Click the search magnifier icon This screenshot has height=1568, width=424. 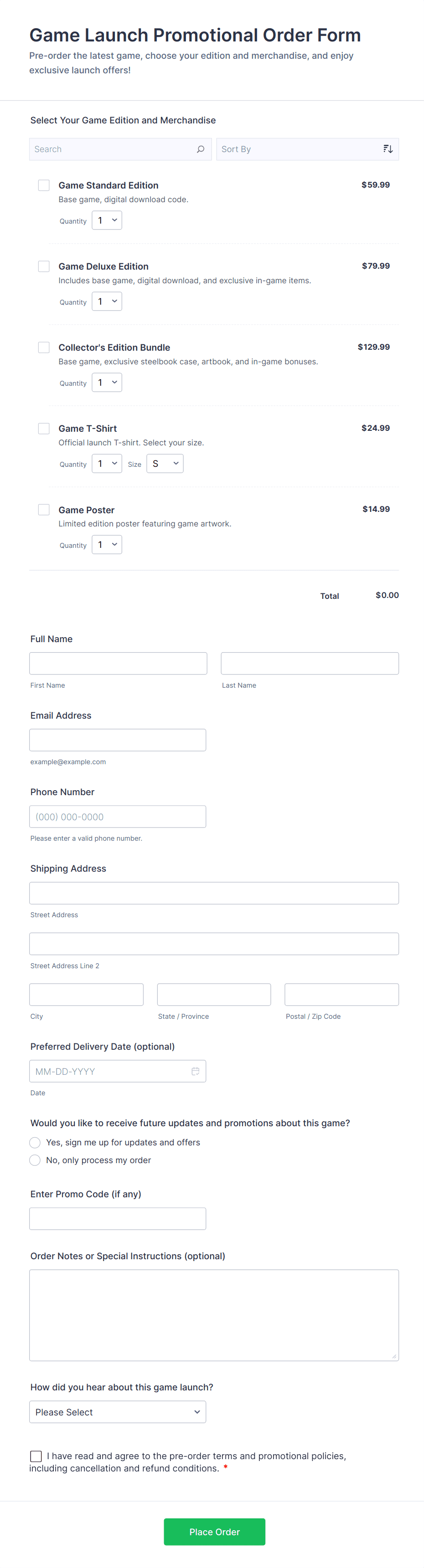point(201,149)
